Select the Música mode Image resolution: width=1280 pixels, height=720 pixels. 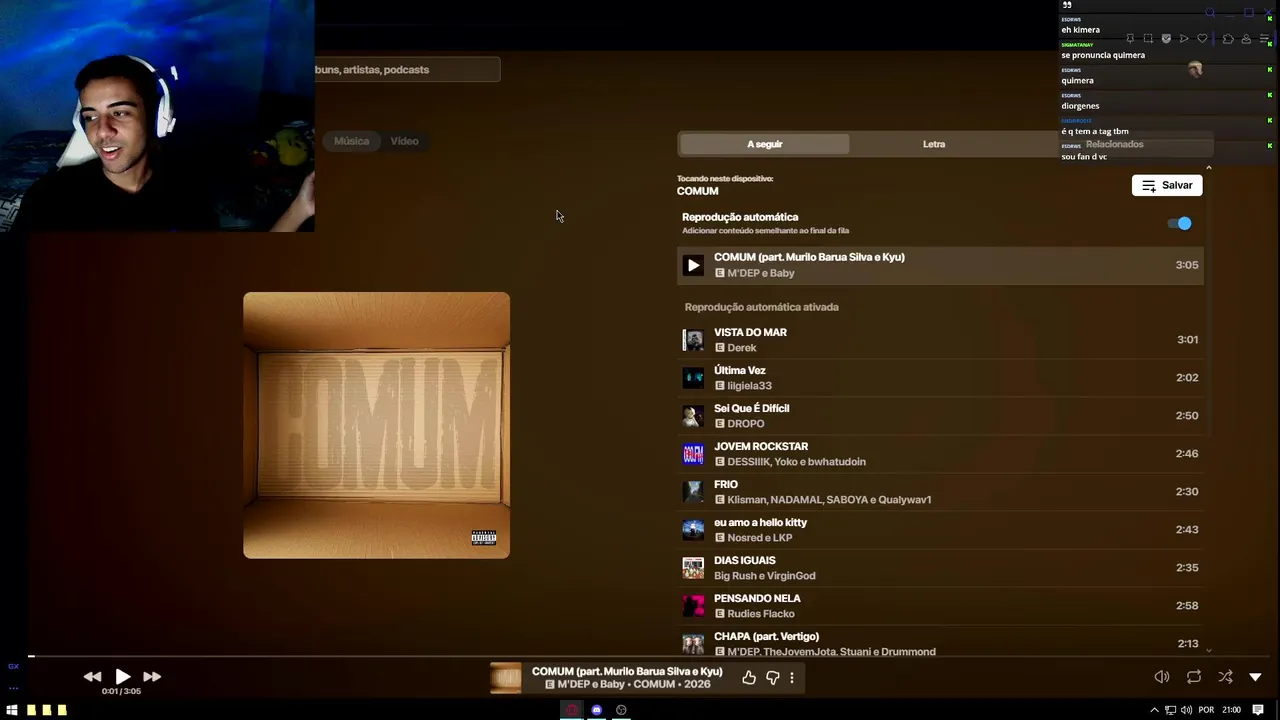click(351, 141)
